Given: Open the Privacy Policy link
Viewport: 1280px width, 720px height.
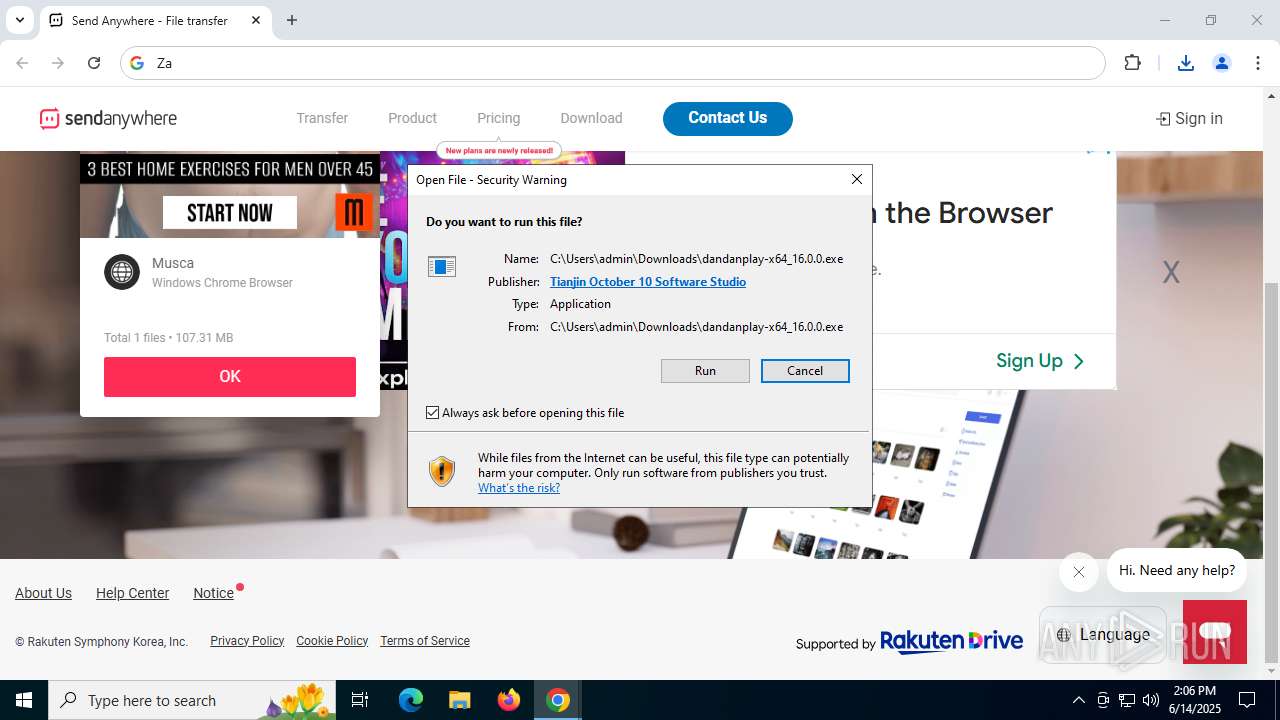Looking at the screenshot, I should click(x=247, y=641).
